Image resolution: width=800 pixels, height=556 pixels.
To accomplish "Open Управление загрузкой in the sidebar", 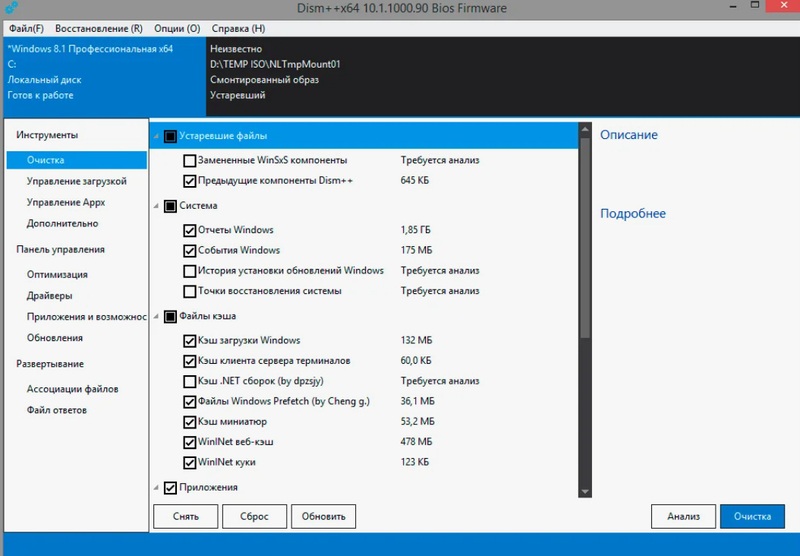I will (x=76, y=181).
